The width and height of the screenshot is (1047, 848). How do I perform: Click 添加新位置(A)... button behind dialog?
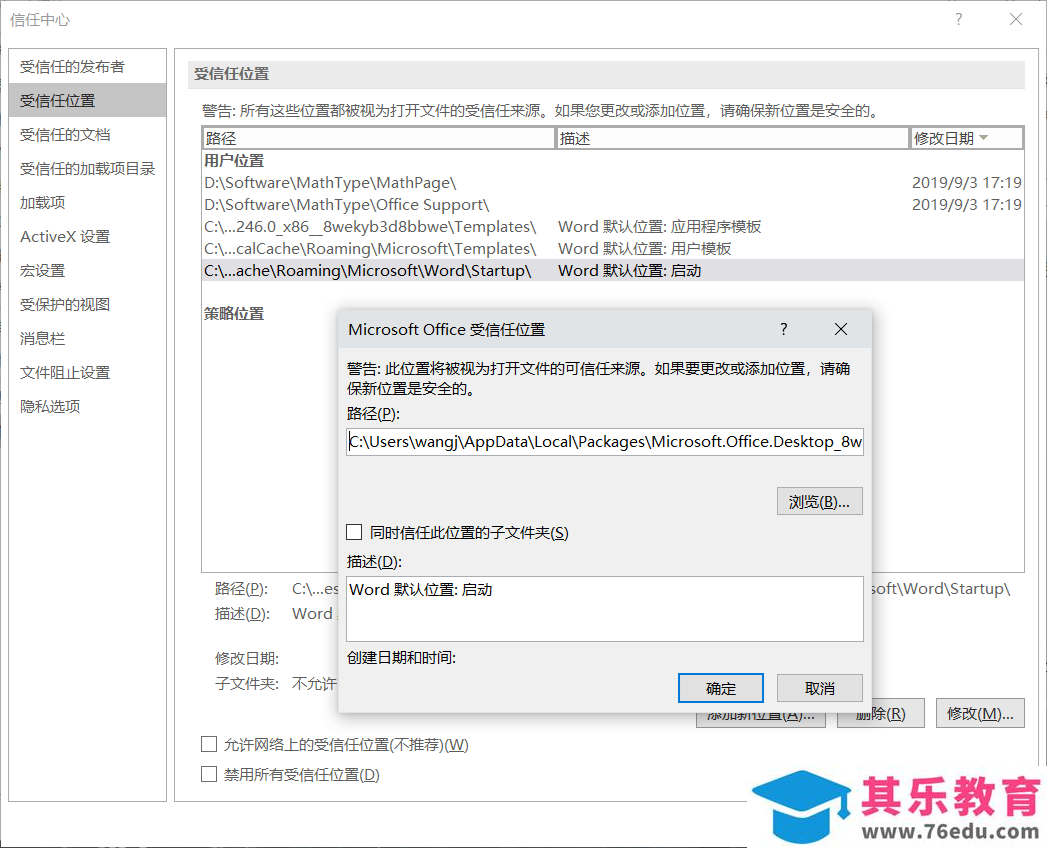761,719
